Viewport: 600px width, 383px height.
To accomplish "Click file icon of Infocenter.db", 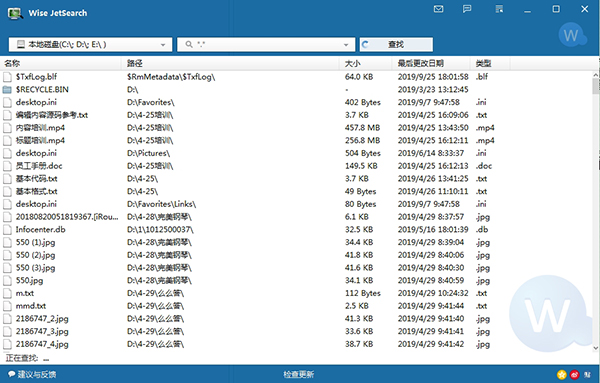I will click(x=7, y=230).
